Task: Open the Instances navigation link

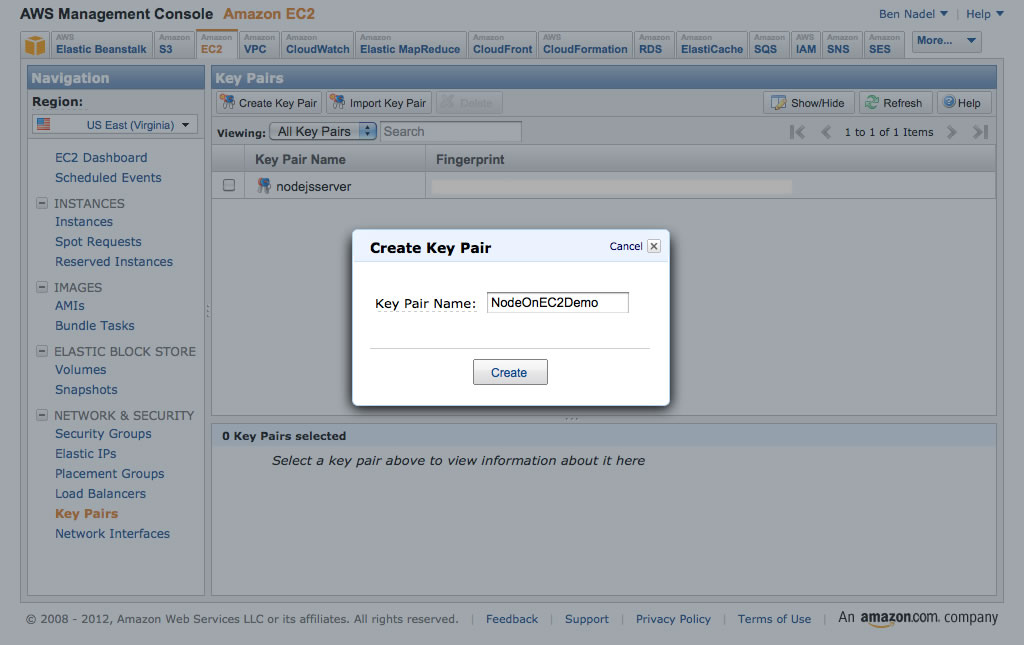Action: (x=84, y=222)
